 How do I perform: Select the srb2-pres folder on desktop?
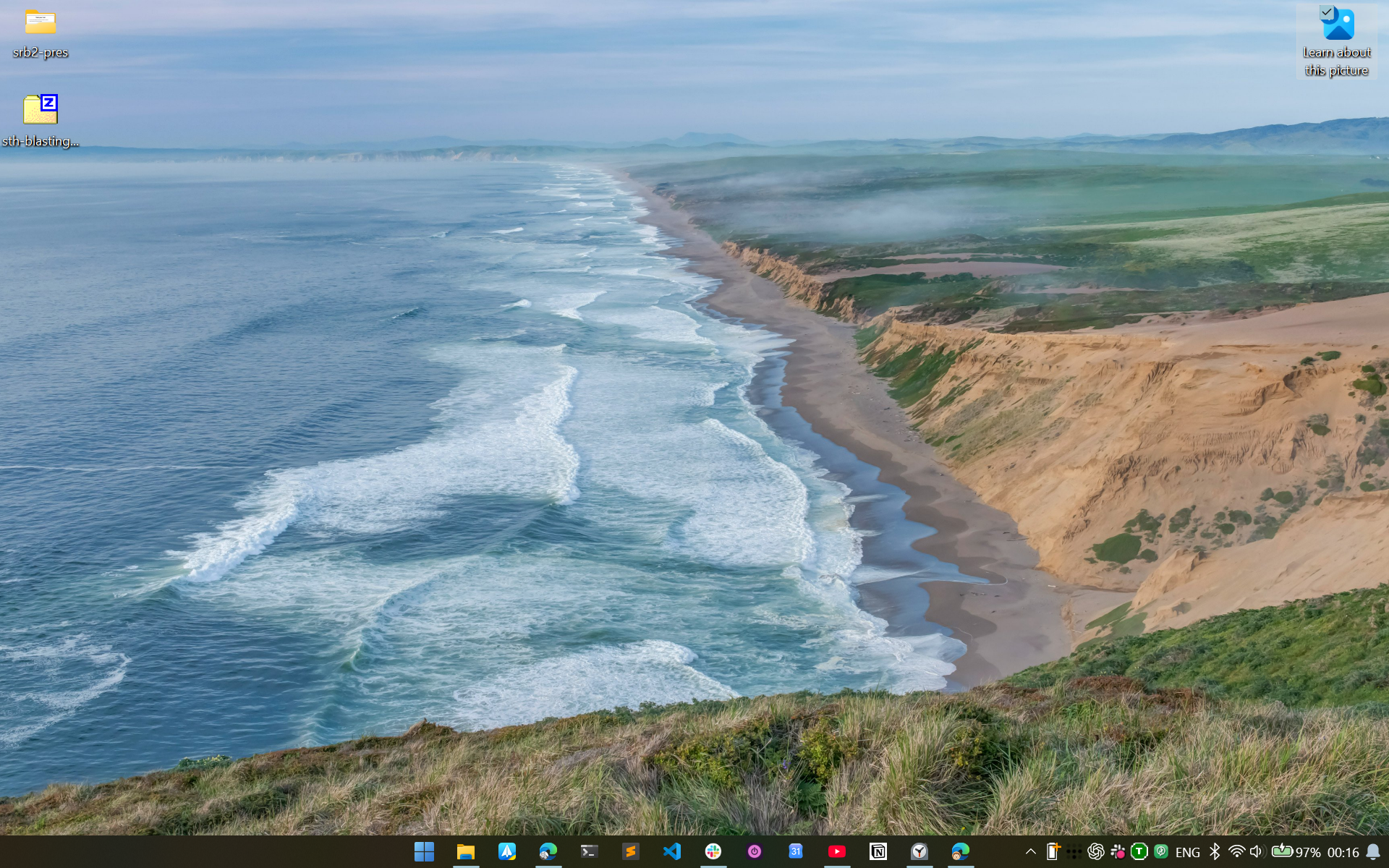coord(41,35)
